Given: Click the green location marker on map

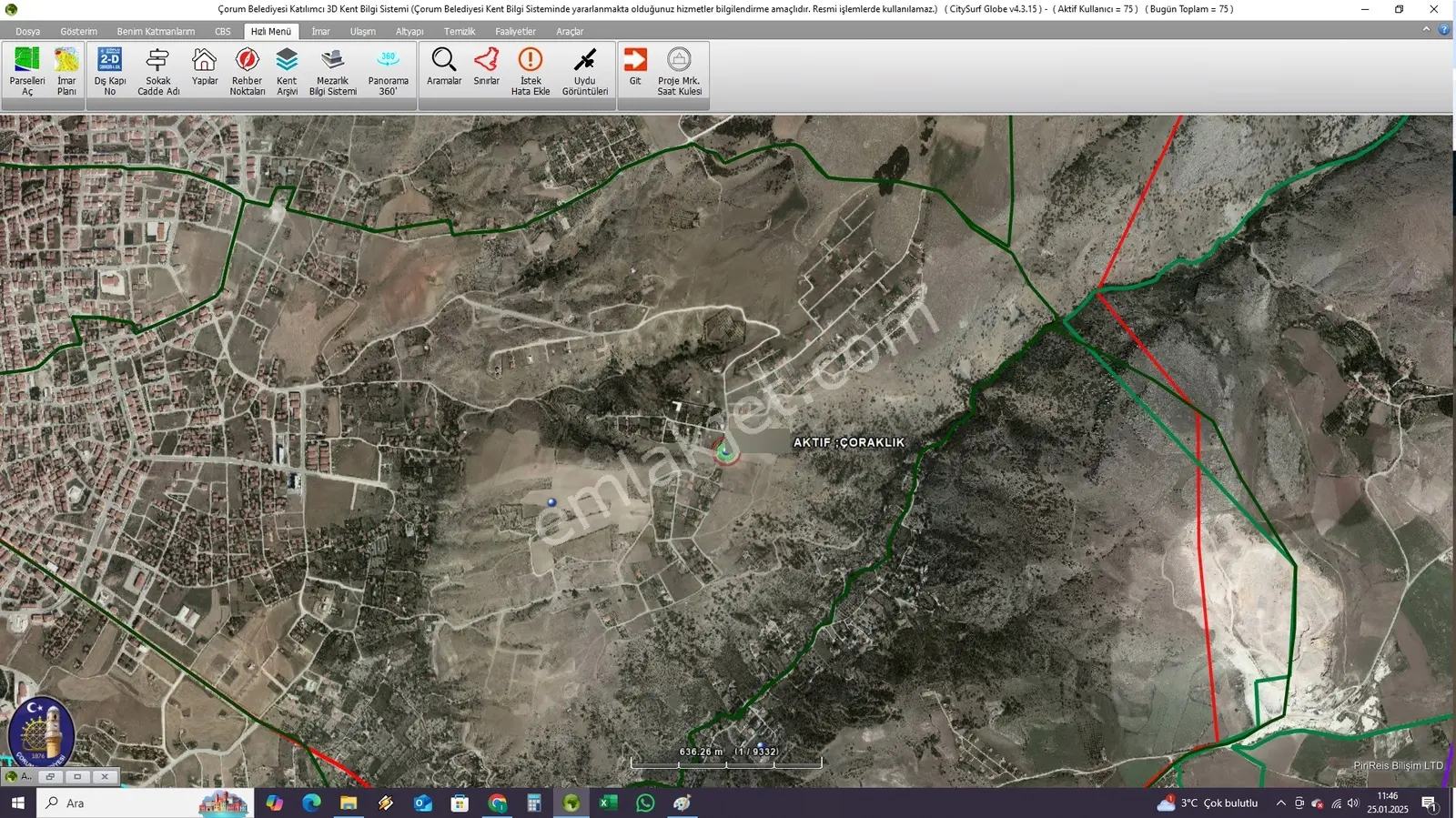Looking at the screenshot, I should pos(725,450).
